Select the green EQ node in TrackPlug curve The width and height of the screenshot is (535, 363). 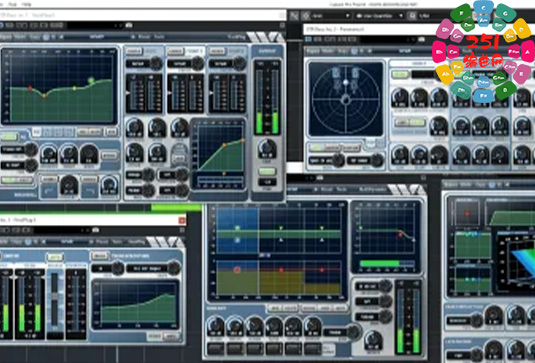click(x=91, y=81)
